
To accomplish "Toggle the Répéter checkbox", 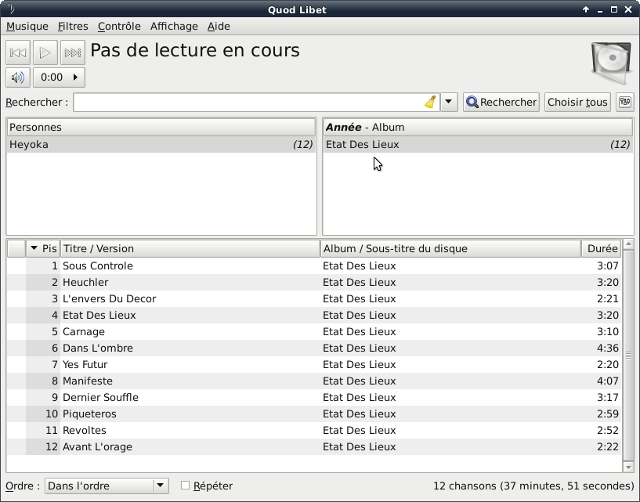I will pos(185,486).
